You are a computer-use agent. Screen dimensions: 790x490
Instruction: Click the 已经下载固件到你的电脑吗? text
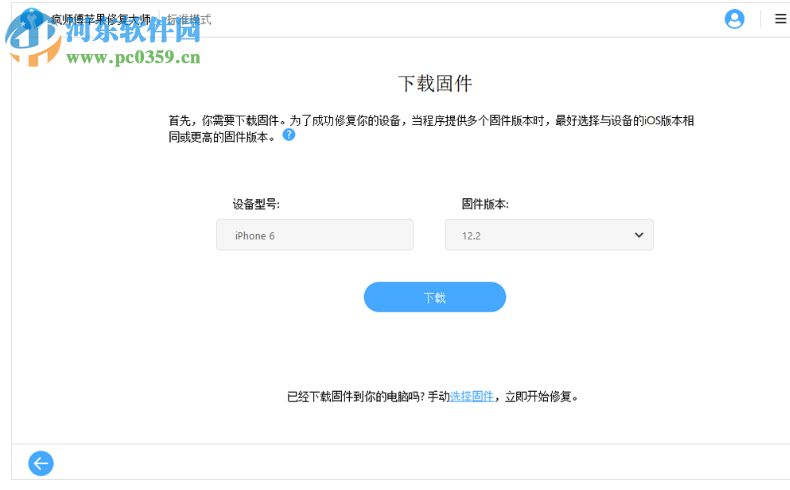point(356,397)
